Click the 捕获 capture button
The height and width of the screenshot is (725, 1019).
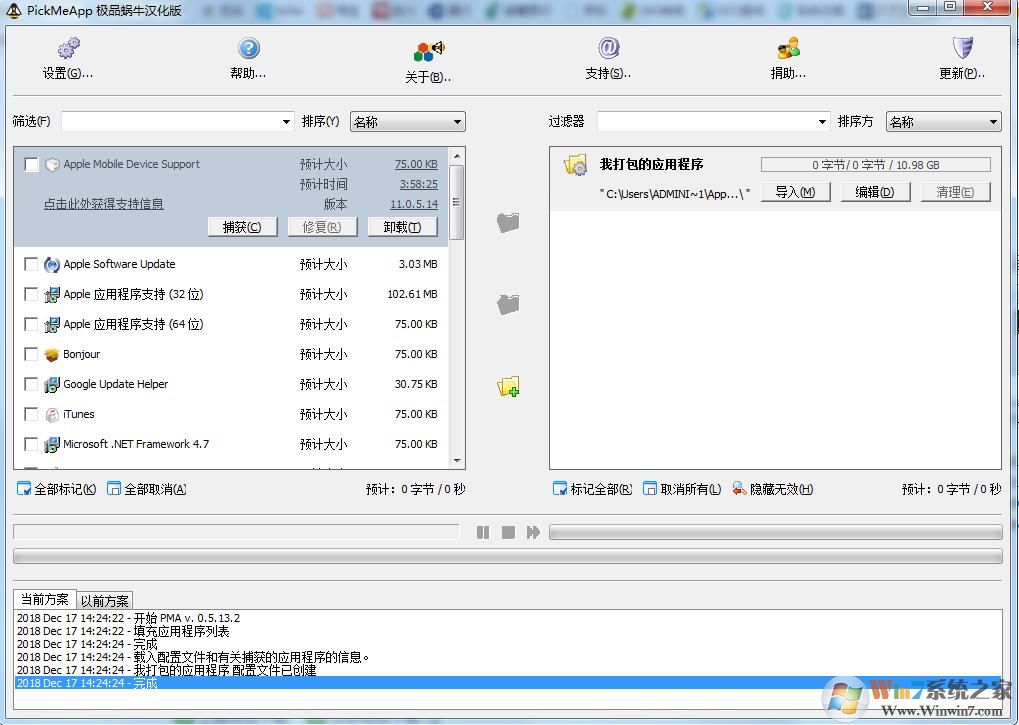(241, 227)
